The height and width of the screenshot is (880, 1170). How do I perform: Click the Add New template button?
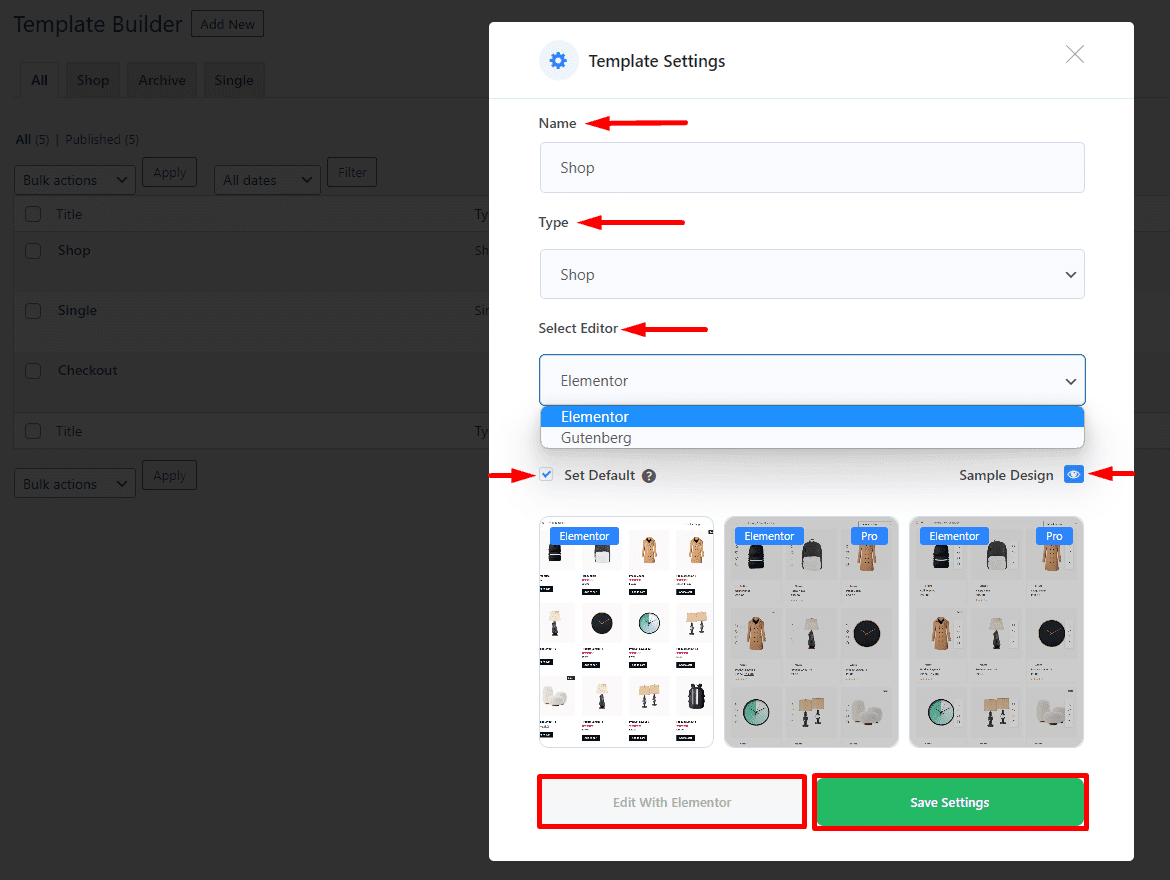[227, 24]
